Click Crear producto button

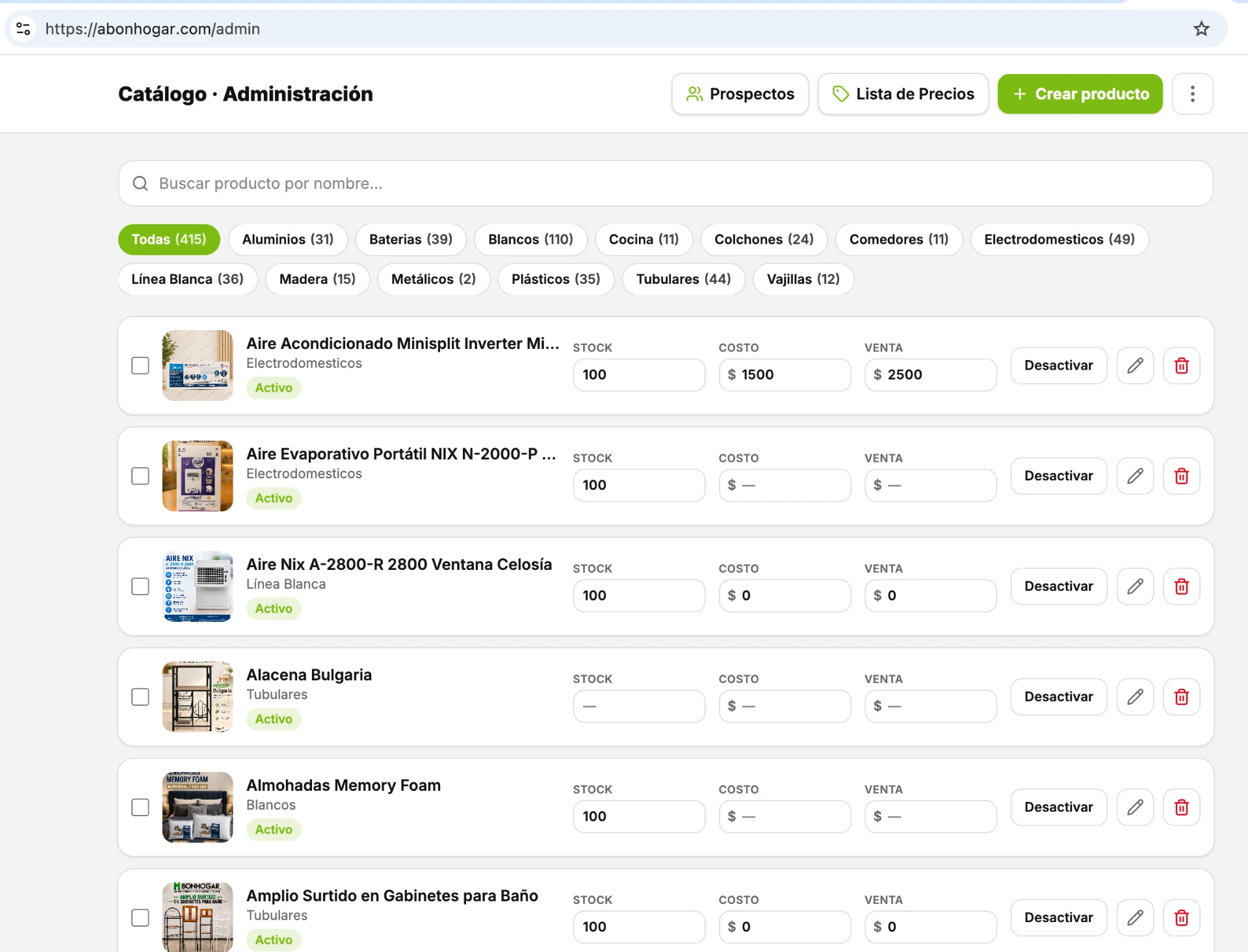[1080, 94]
